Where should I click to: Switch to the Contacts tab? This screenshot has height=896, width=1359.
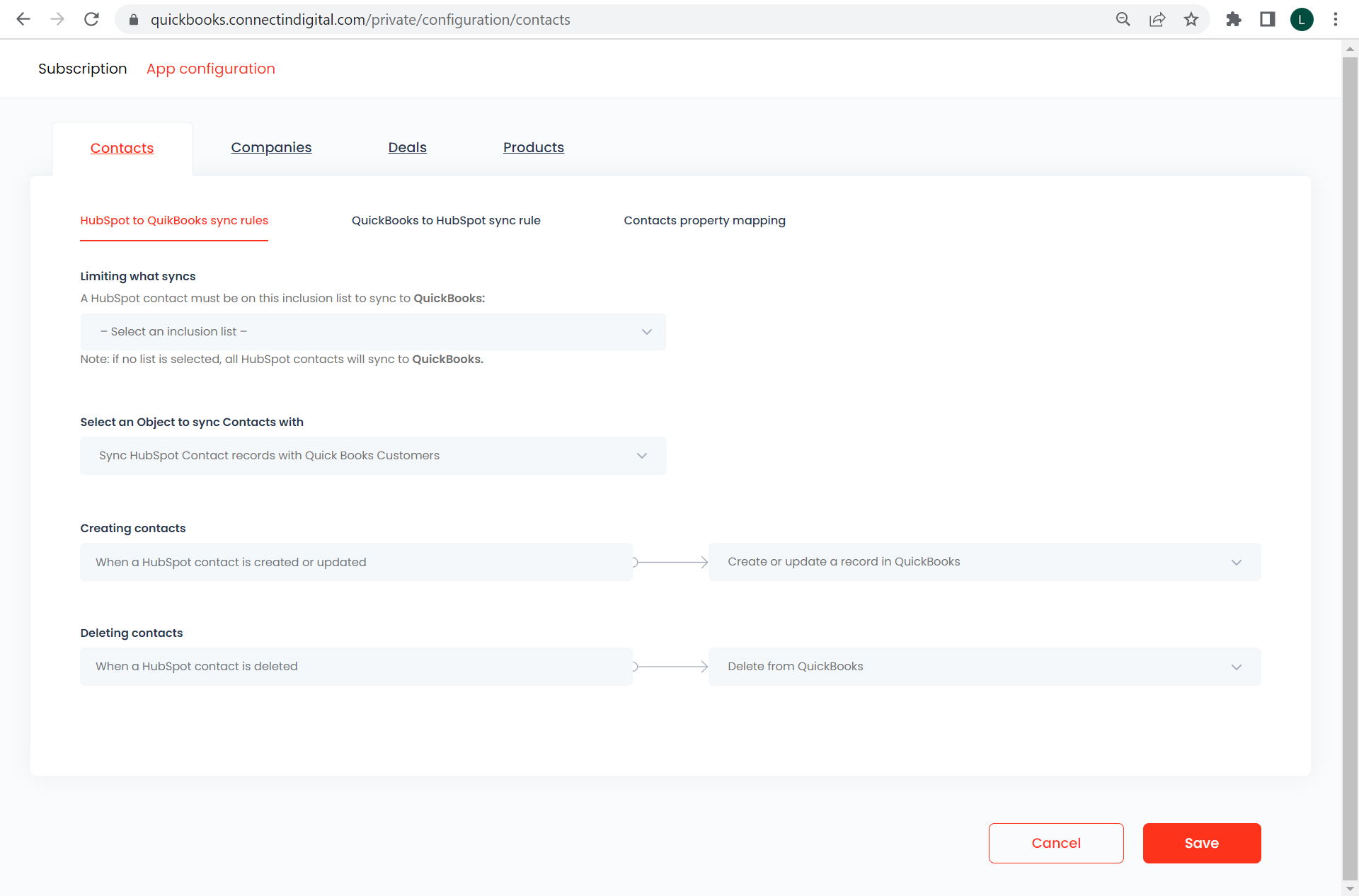(122, 148)
